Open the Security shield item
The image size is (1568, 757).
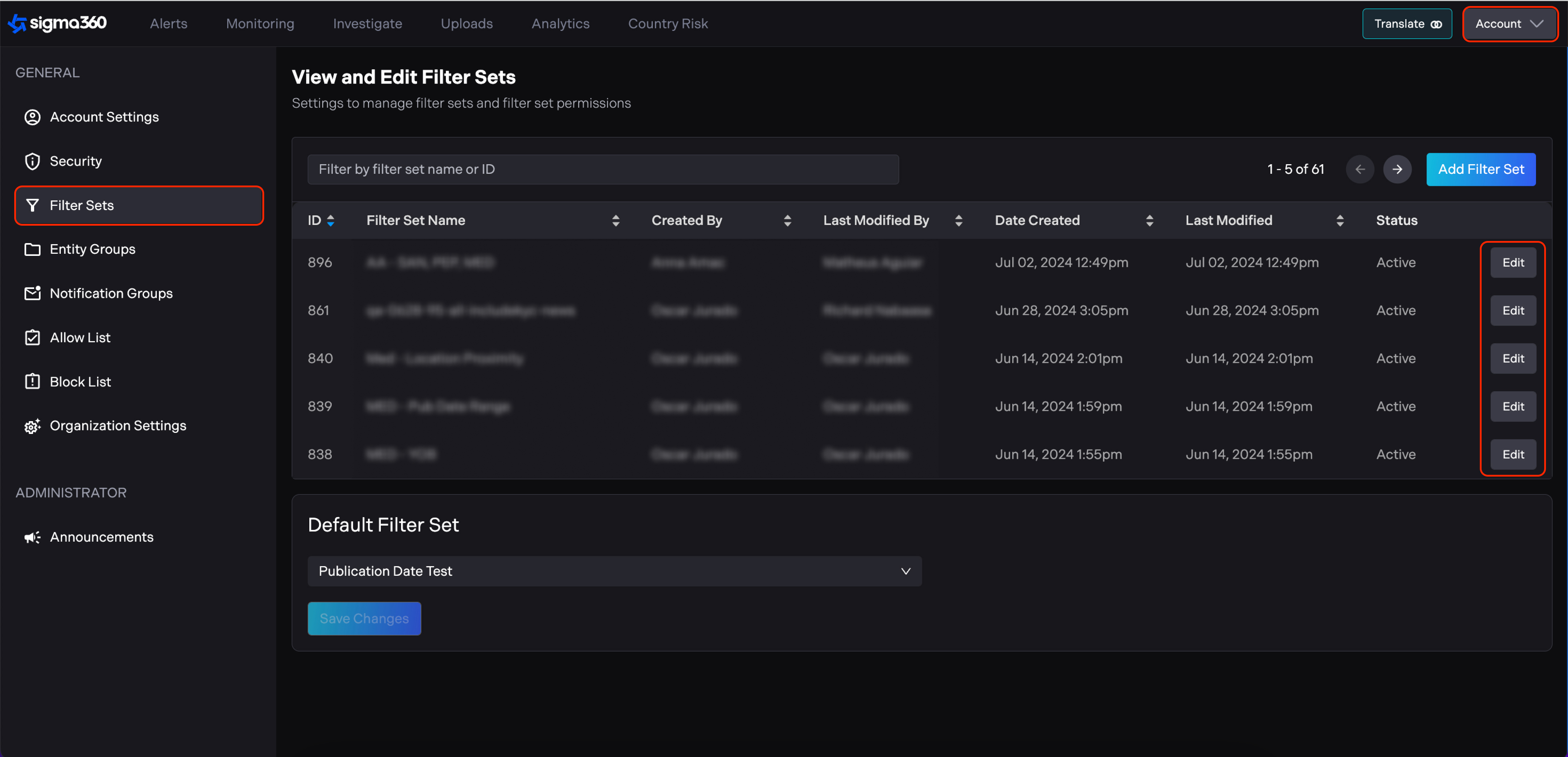click(x=75, y=161)
